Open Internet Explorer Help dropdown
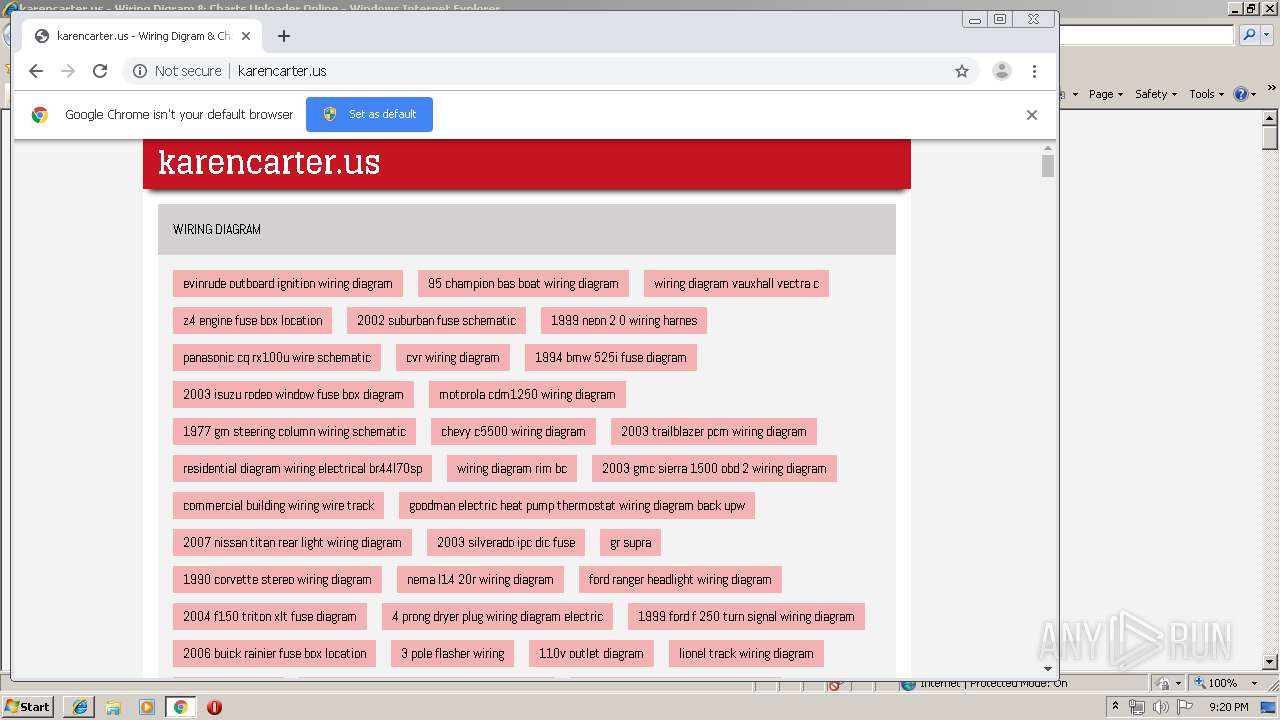Screen dimensions: 1280x720 pyautogui.click(x=1245, y=94)
